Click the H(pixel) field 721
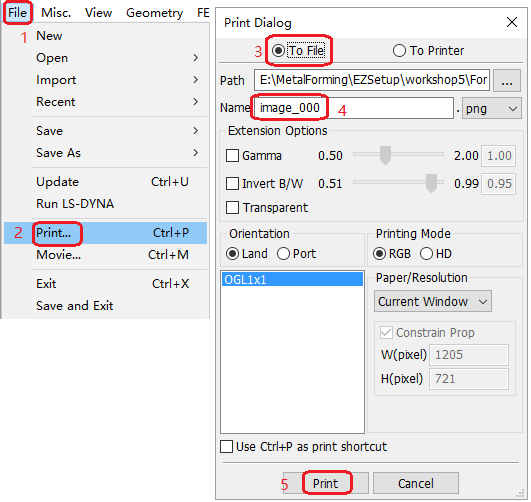The image size is (531, 502). point(469,379)
